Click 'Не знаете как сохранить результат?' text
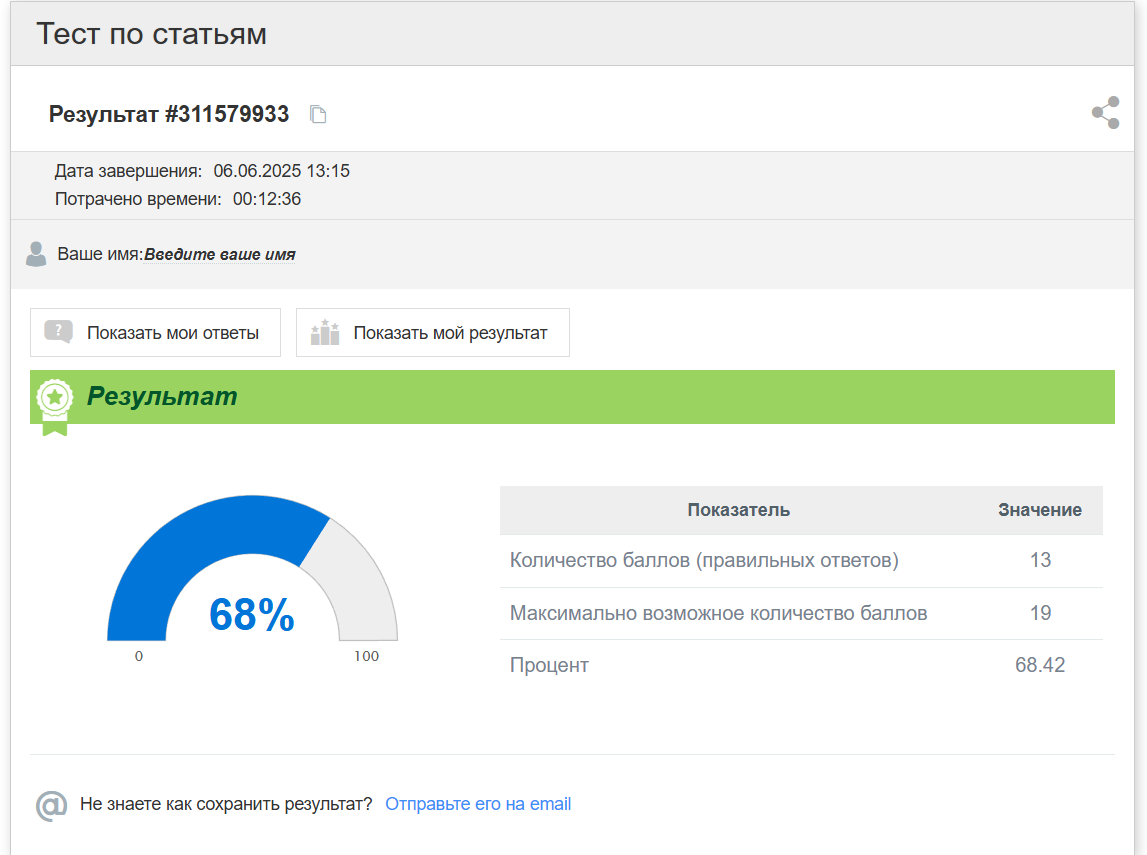 click(x=226, y=804)
